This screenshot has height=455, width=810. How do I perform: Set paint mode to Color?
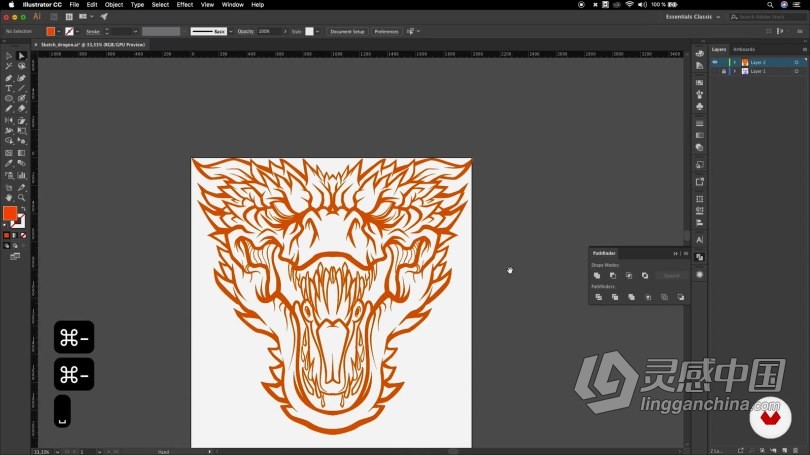[7, 236]
